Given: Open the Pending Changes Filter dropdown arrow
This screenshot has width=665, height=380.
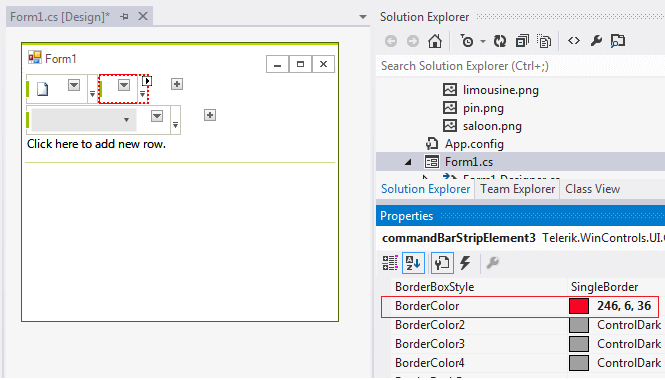Looking at the screenshot, I should pyautogui.click(x=483, y=42).
